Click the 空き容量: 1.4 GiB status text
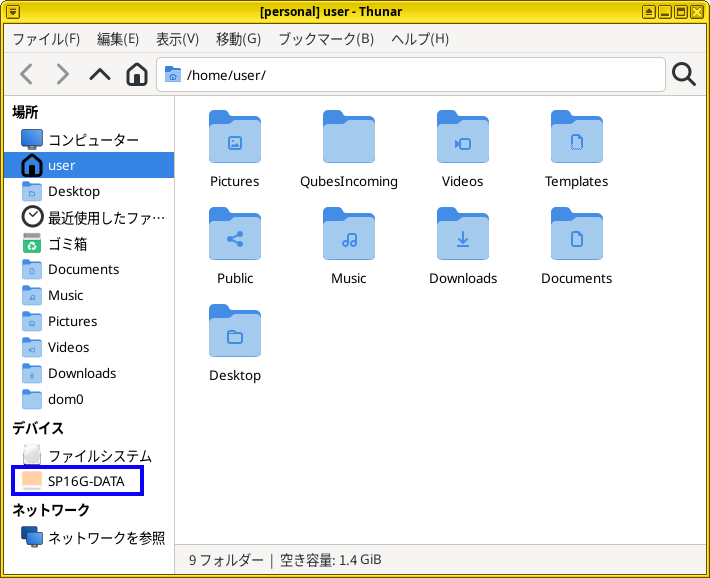 click(x=331, y=560)
